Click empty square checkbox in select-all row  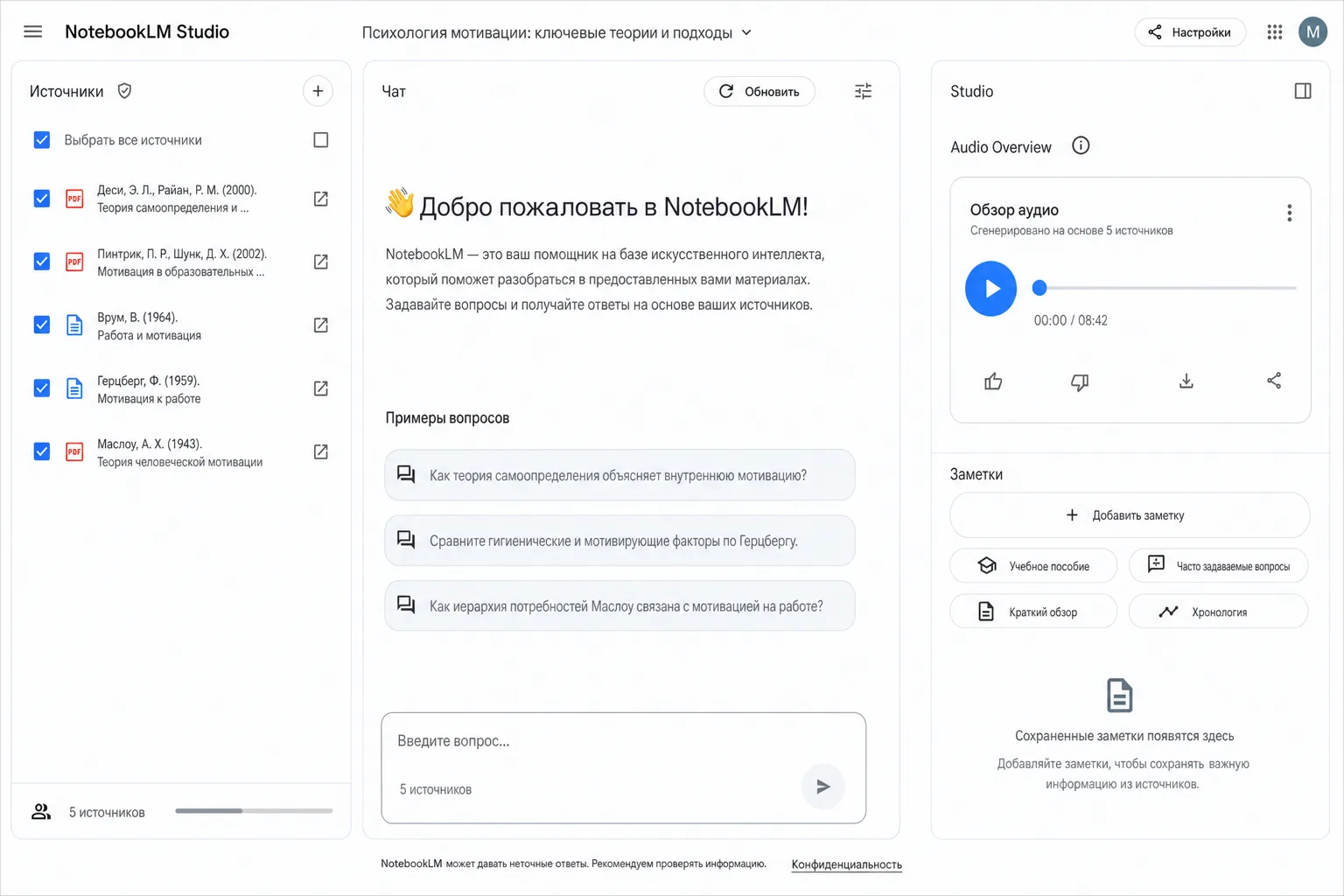[x=321, y=140]
